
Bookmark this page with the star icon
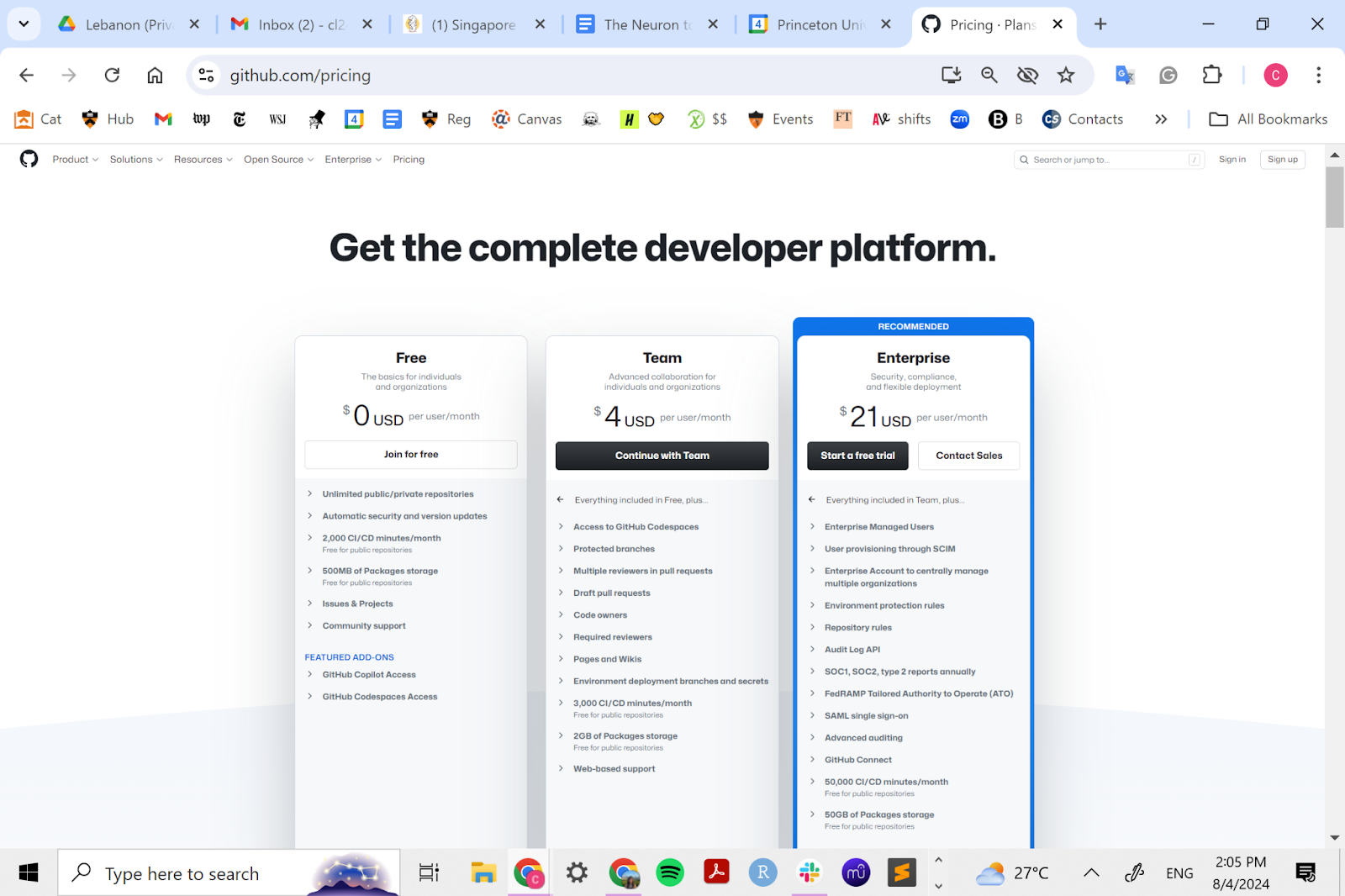coord(1066,76)
